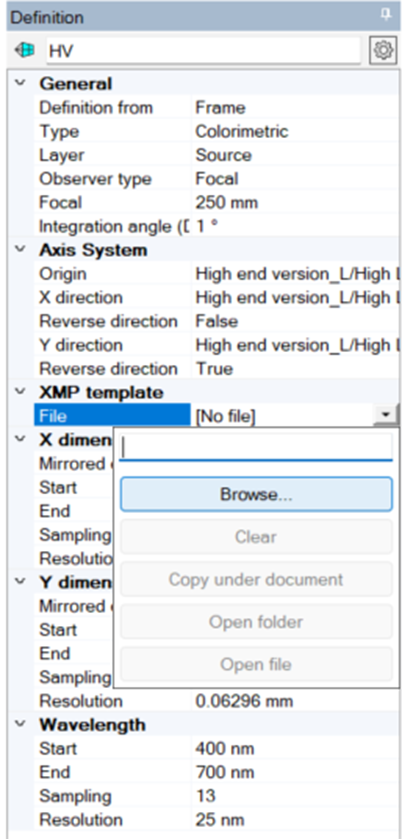Click the sensor icon beside the HV name
This screenshot has height=839, width=402.
pos(26,51)
